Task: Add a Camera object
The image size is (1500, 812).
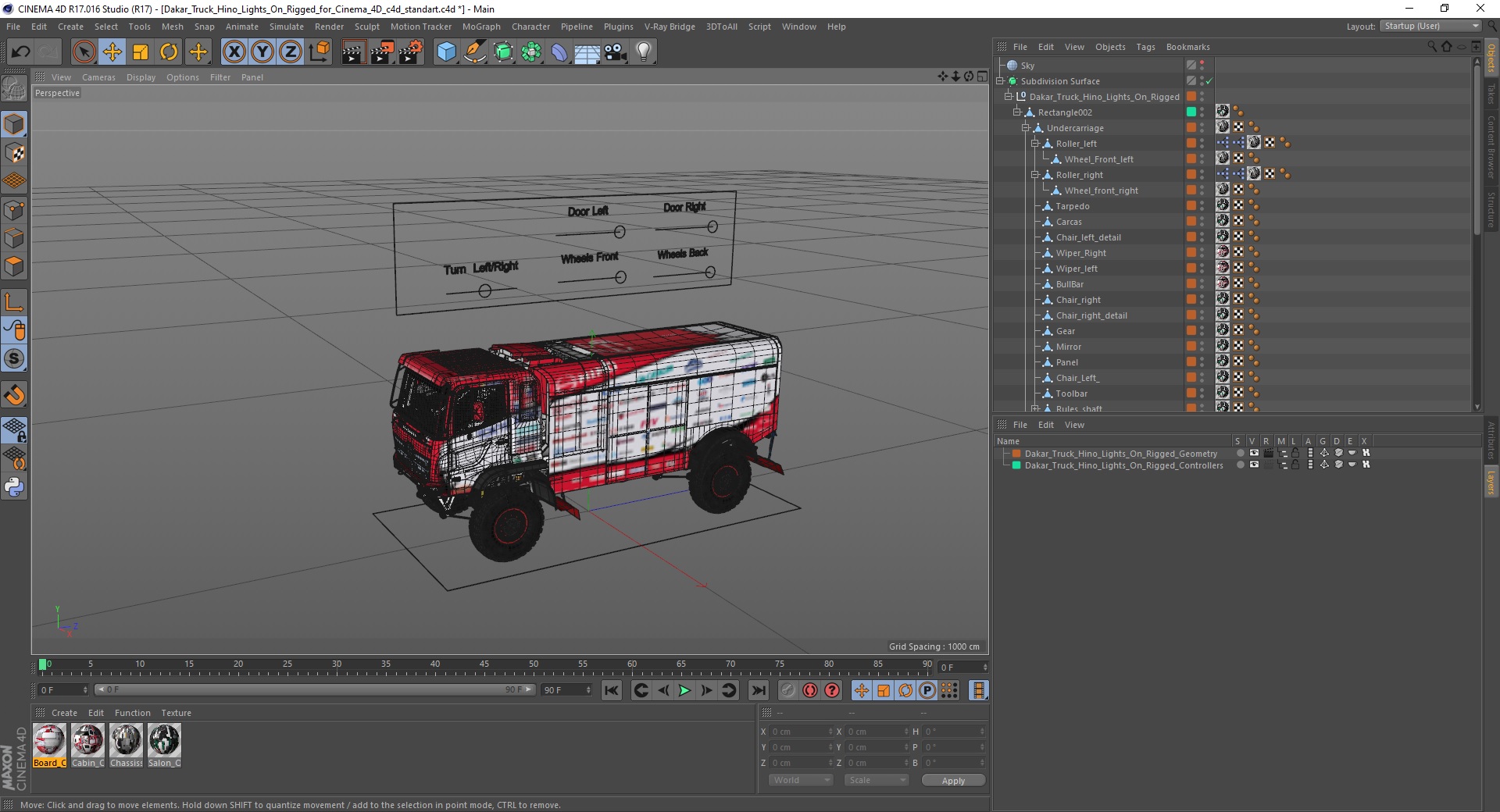Action: point(616,52)
